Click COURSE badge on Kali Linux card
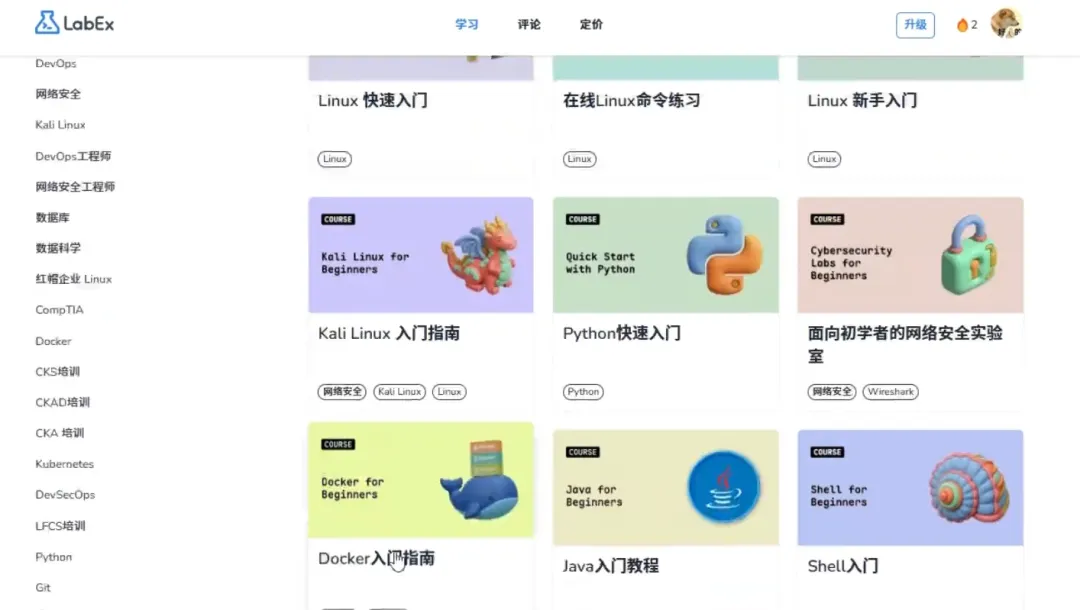 point(338,220)
